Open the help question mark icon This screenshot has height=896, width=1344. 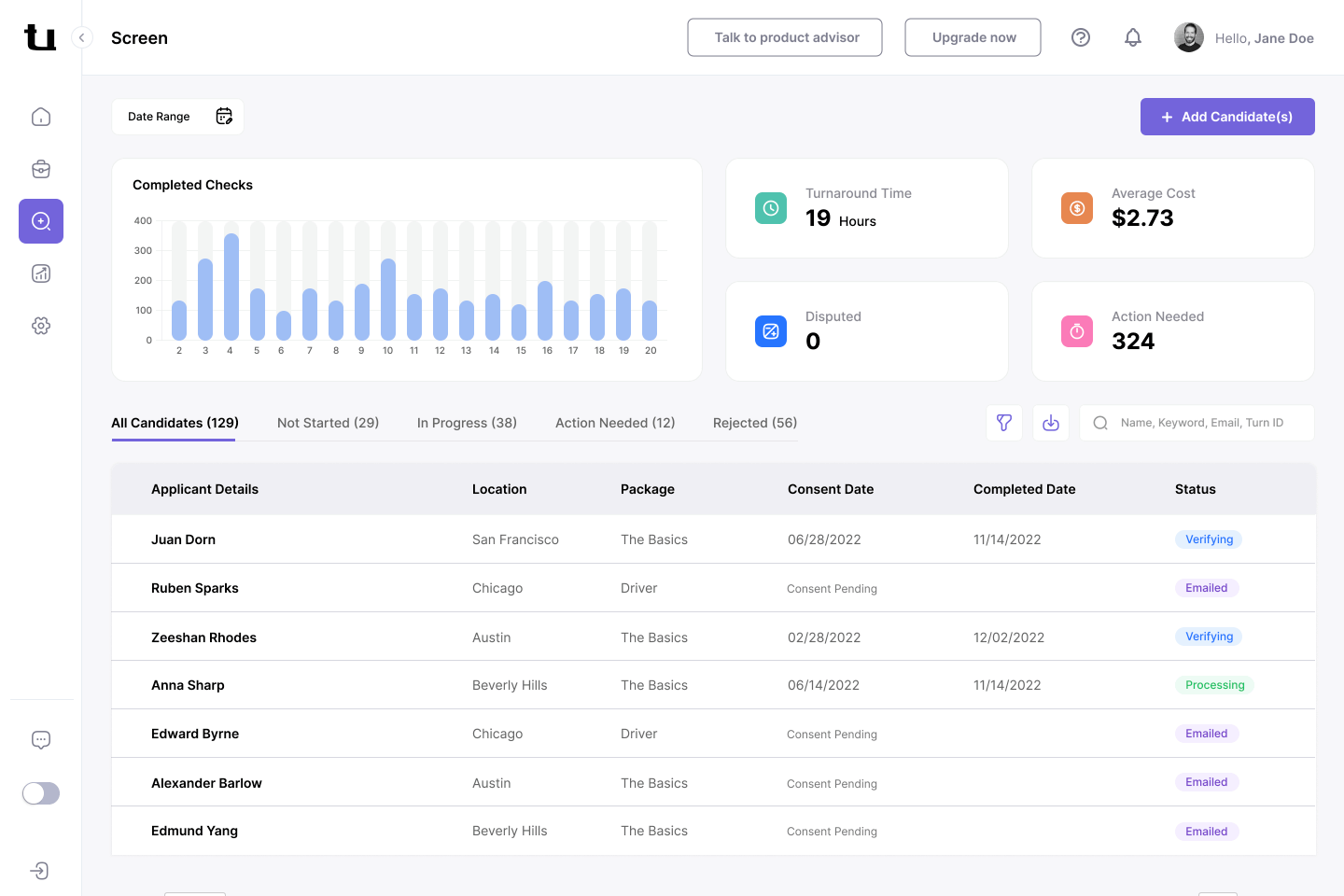pos(1080,37)
